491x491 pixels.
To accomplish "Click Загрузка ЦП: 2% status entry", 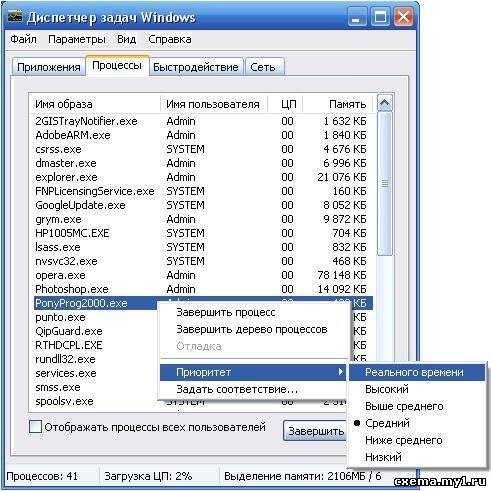I will pyautogui.click(x=148, y=476).
